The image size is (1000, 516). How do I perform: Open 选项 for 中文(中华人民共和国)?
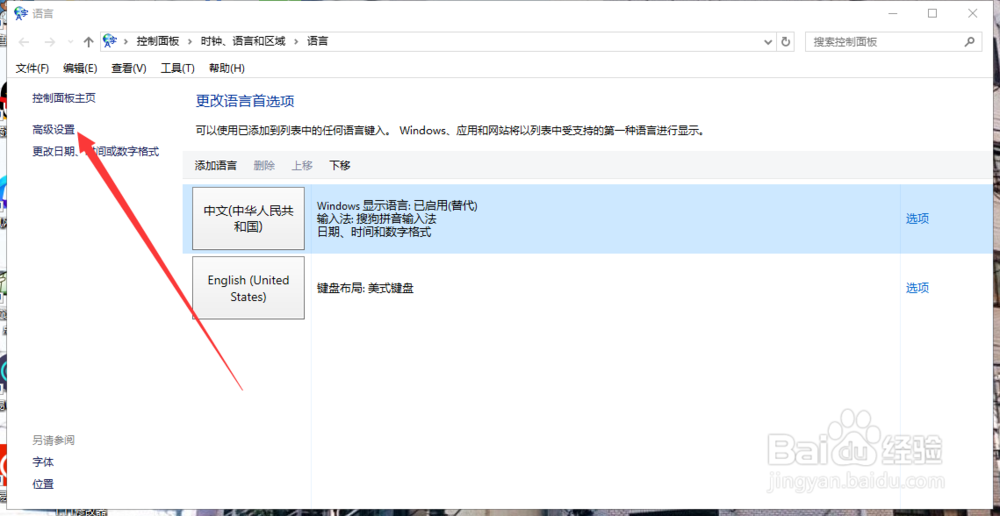point(917,219)
